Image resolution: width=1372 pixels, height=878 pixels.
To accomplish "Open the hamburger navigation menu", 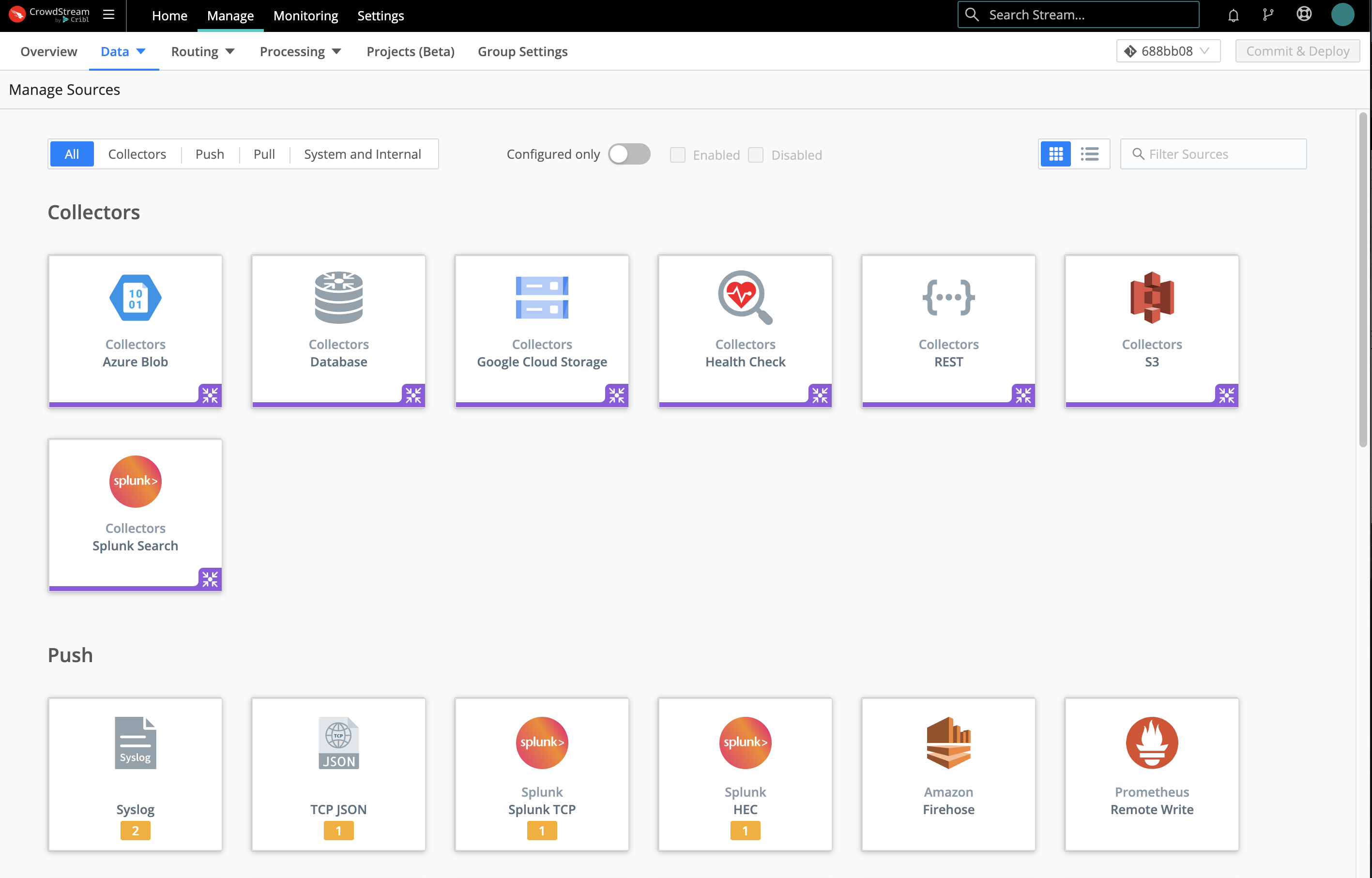I will coord(108,15).
